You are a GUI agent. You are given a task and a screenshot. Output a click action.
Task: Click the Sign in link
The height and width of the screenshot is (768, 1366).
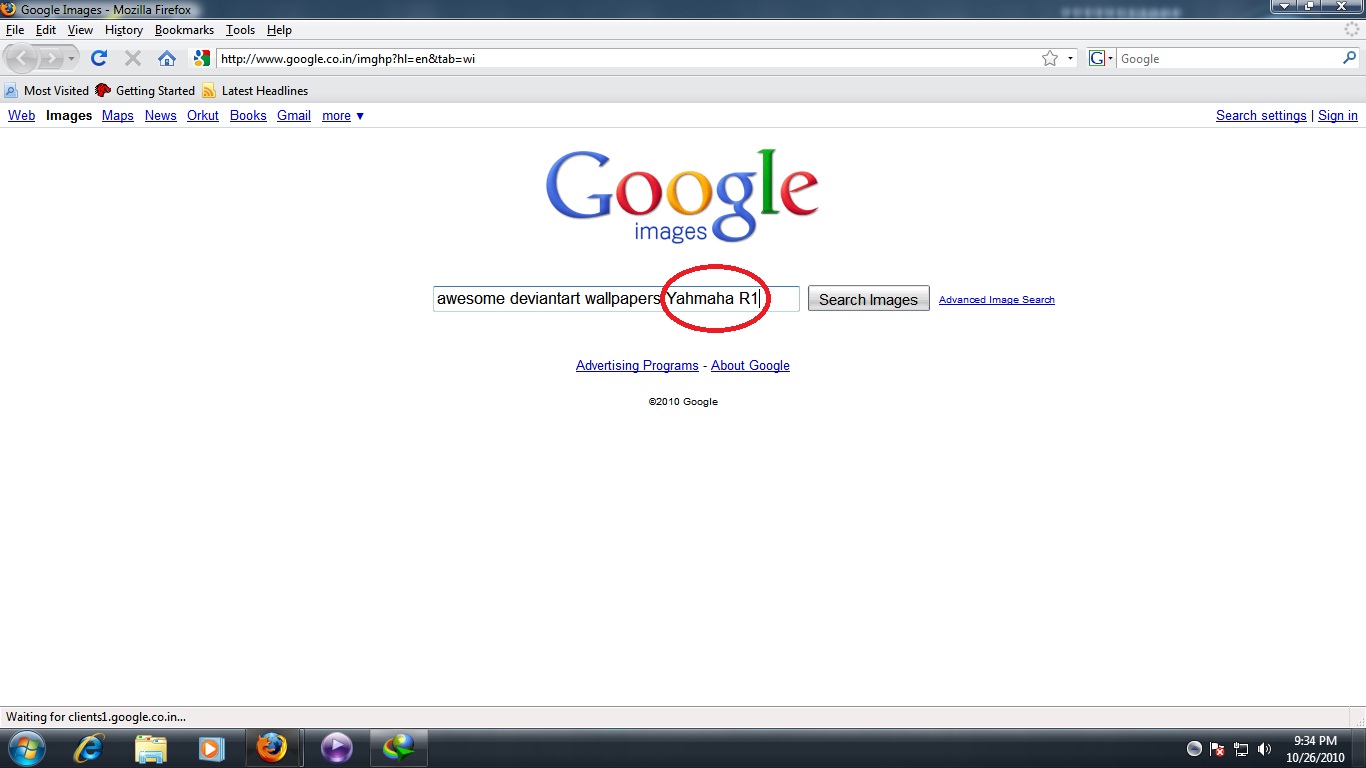pyautogui.click(x=1338, y=116)
